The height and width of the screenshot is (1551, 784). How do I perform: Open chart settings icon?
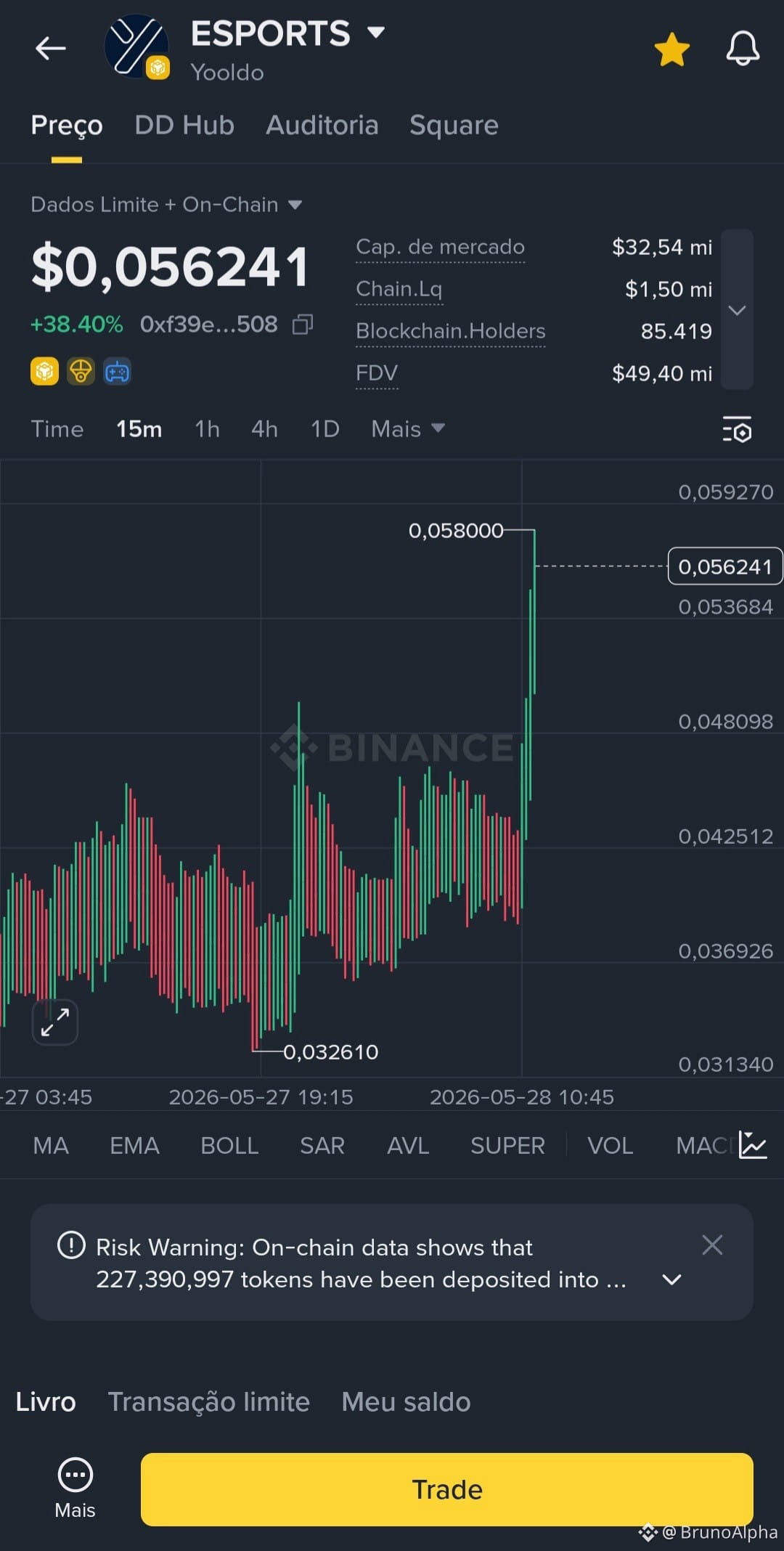tap(737, 429)
